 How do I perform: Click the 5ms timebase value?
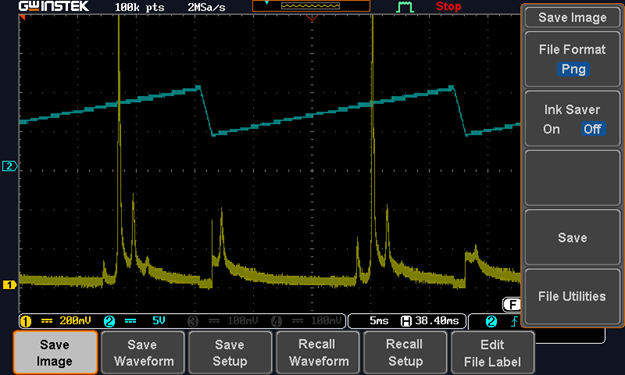[x=379, y=321]
